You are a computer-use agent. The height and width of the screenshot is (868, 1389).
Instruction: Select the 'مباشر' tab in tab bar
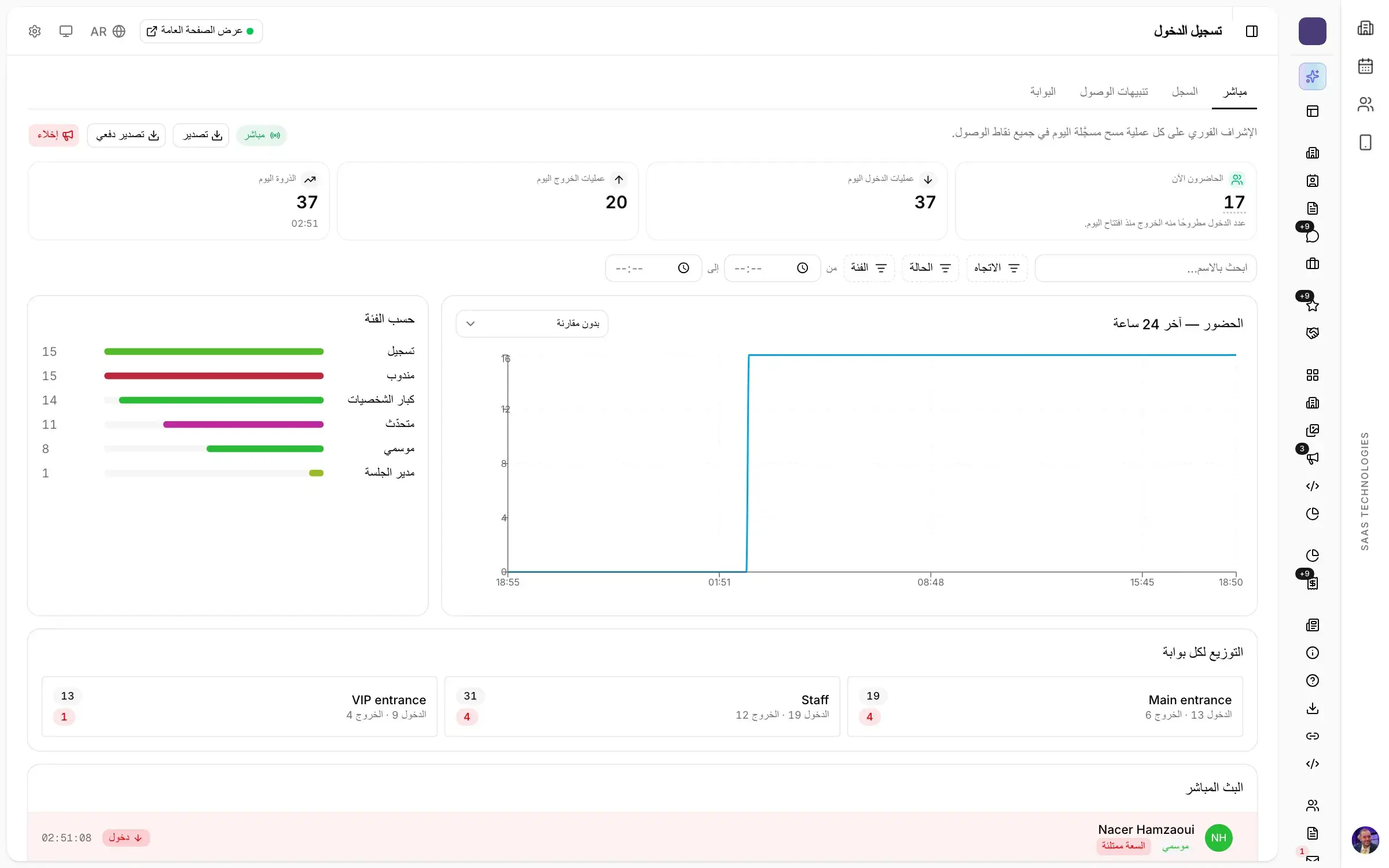[1234, 92]
